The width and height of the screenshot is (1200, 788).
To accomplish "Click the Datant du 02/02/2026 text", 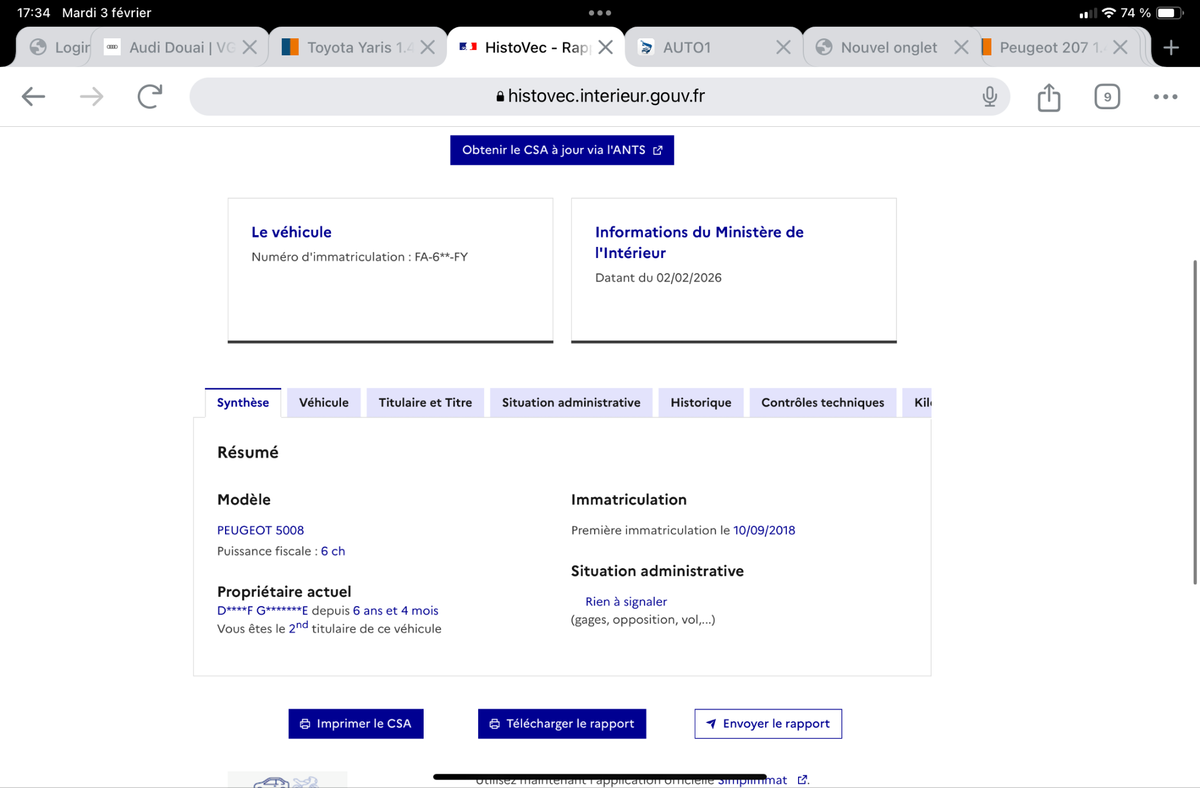I will coord(658,278).
